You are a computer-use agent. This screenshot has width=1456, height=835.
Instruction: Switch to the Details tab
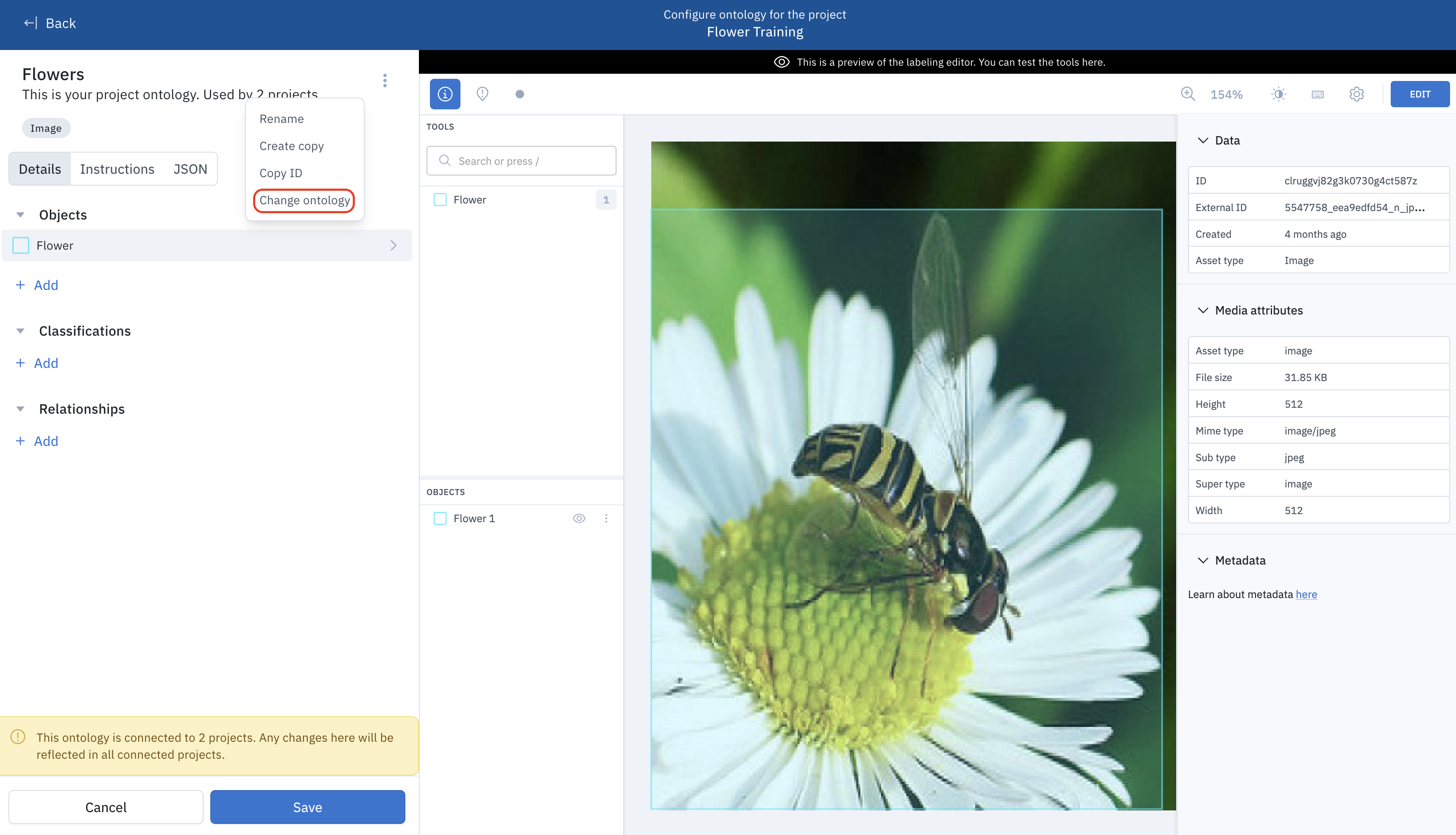(x=39, y=169)
